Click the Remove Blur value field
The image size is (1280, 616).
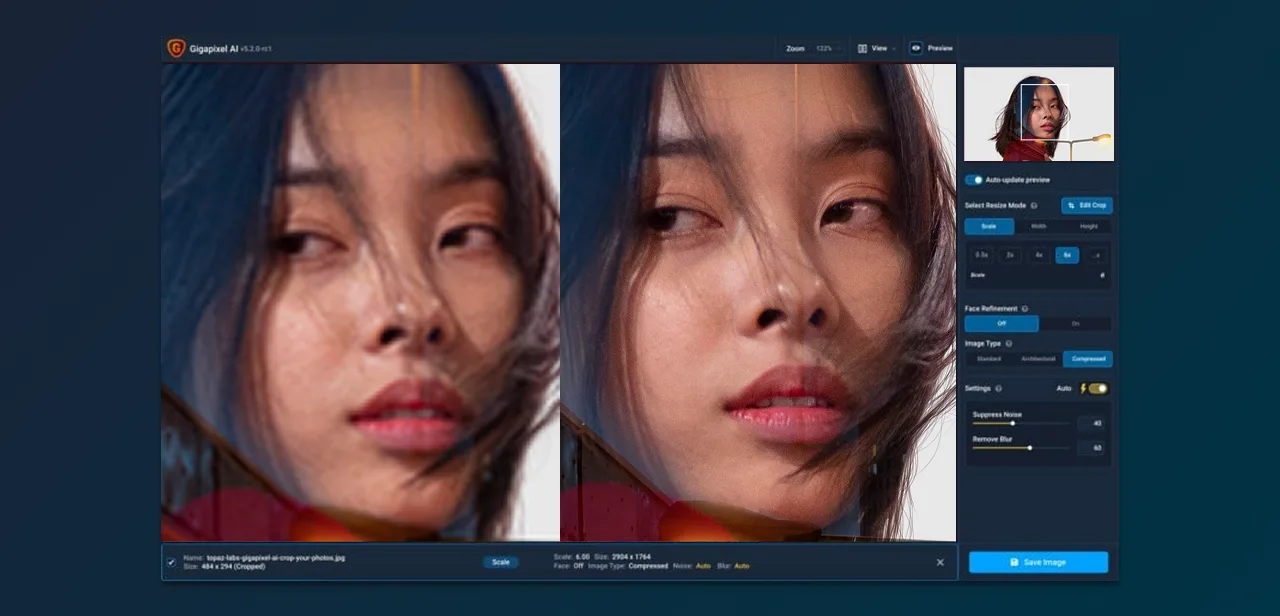coord(1091,448)
